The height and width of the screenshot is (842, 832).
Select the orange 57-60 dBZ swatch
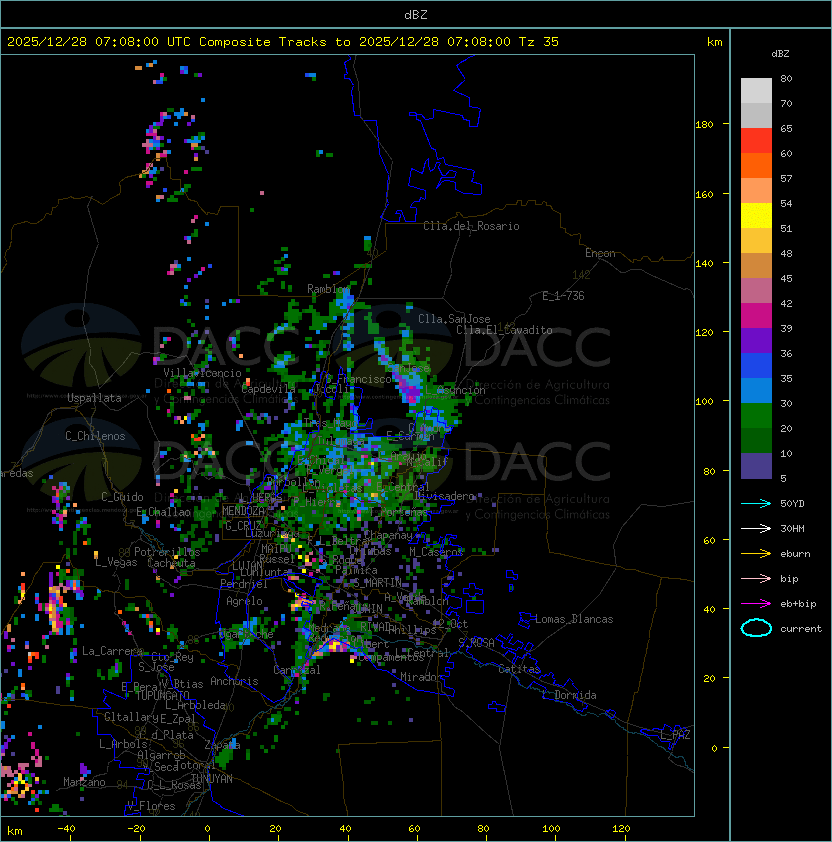click(756, 165)
